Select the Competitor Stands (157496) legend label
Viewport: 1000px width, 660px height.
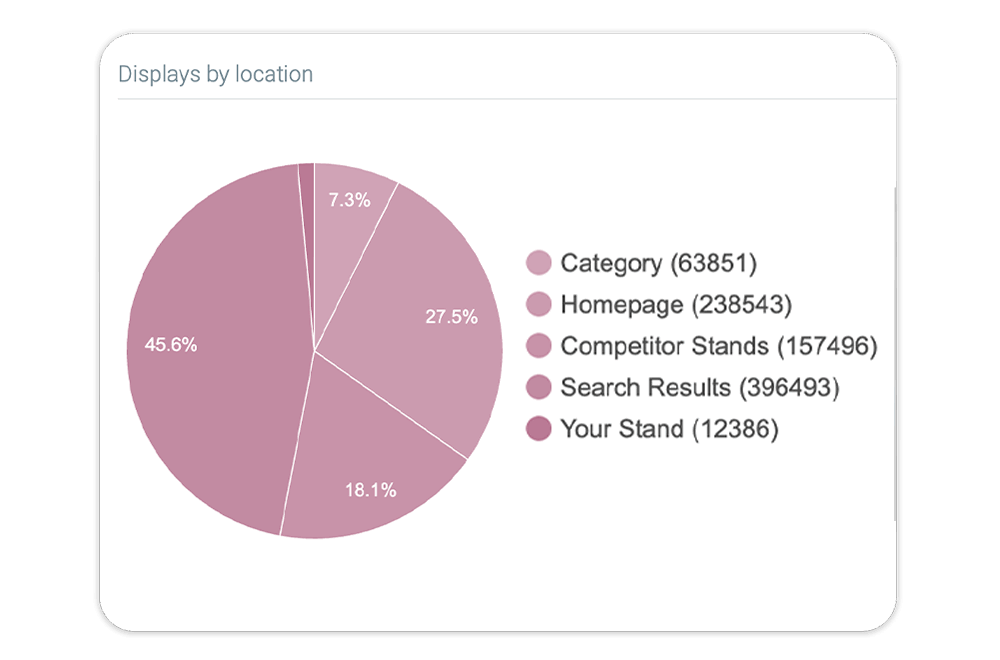[718, 346]
